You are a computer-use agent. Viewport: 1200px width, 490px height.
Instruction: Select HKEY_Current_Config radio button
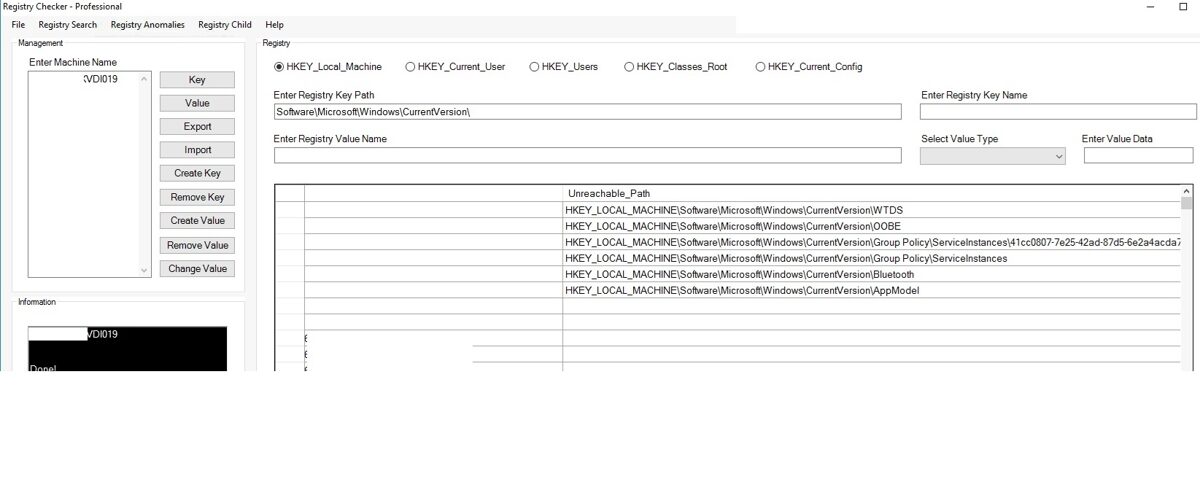click(808, 67)
